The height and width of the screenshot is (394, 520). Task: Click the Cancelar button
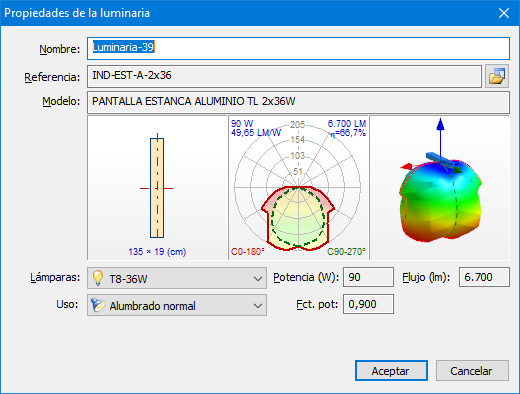click(472, 370)
